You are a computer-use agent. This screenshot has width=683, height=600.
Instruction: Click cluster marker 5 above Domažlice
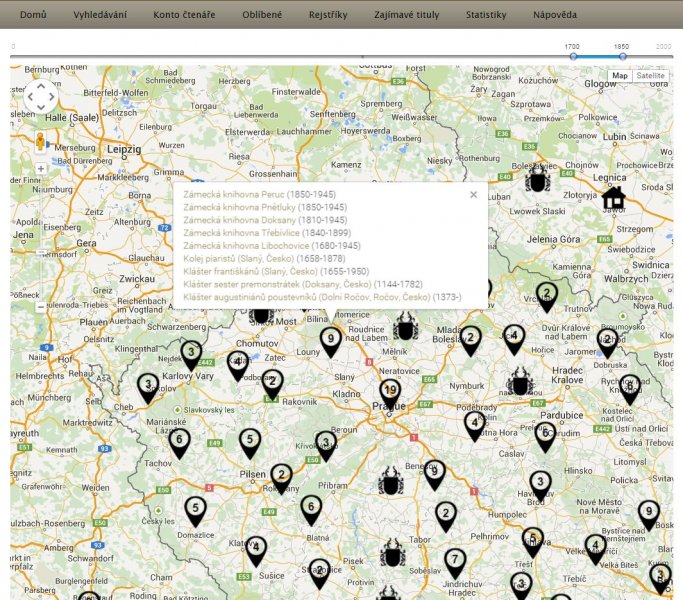(195, 511)
